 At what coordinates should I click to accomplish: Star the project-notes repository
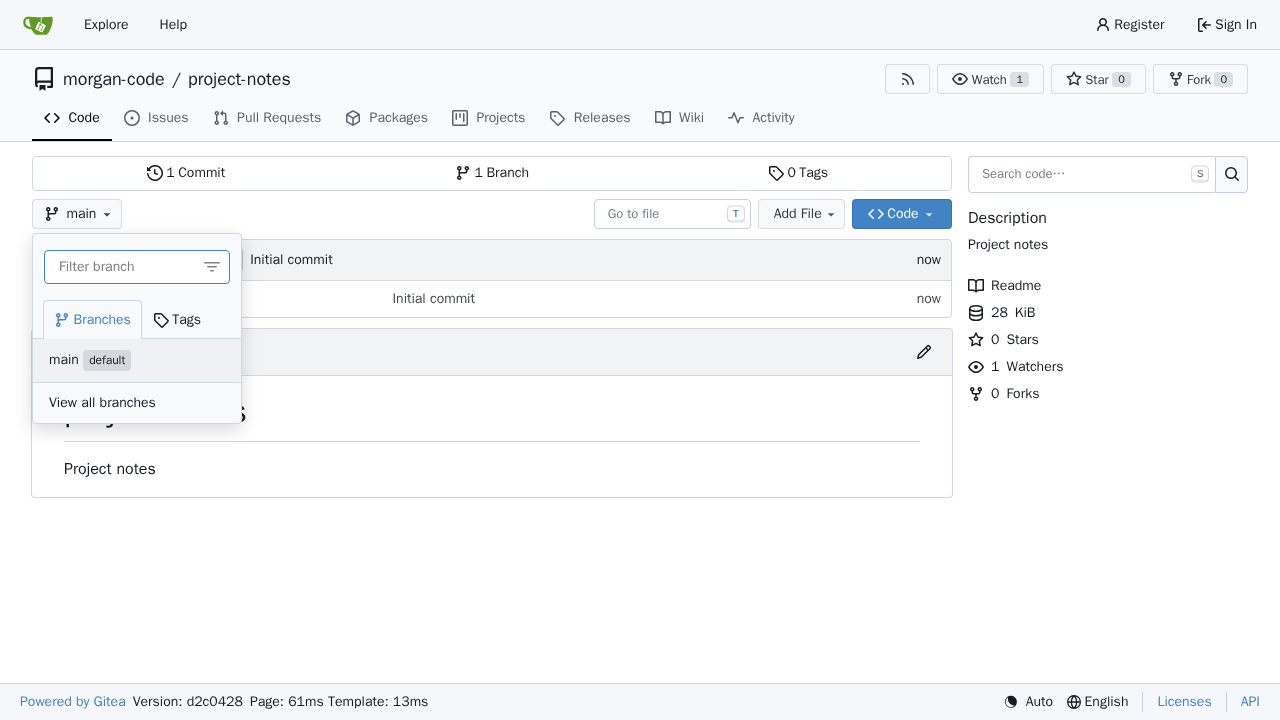coord(1098,79)
